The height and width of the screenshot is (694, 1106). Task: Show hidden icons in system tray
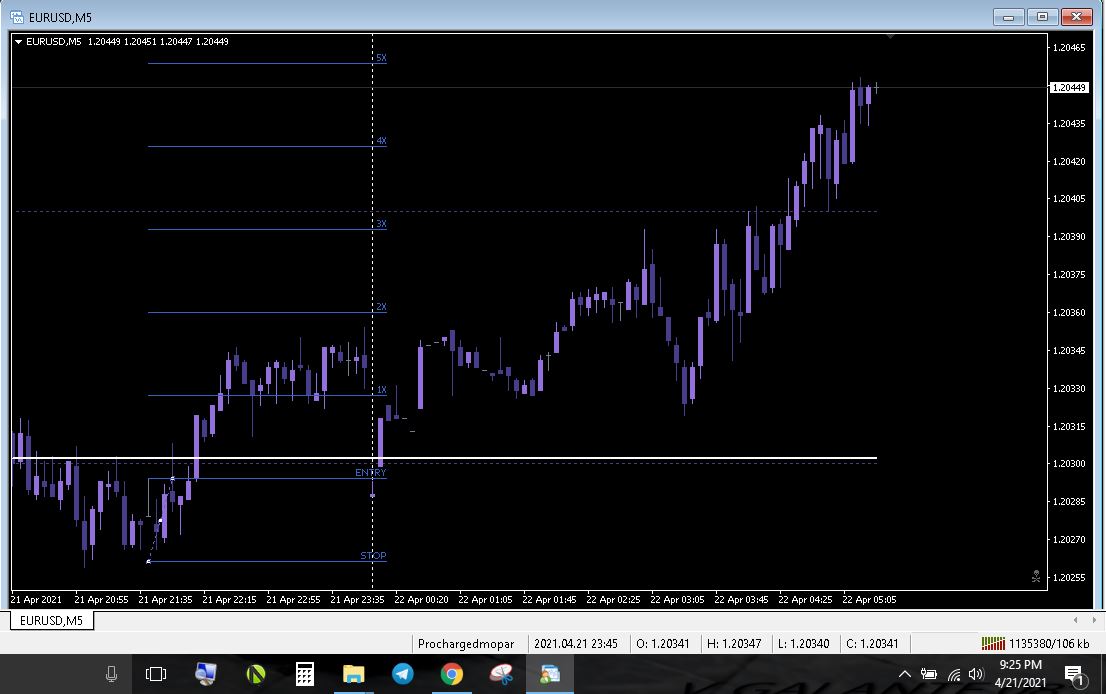pos(904,675)
